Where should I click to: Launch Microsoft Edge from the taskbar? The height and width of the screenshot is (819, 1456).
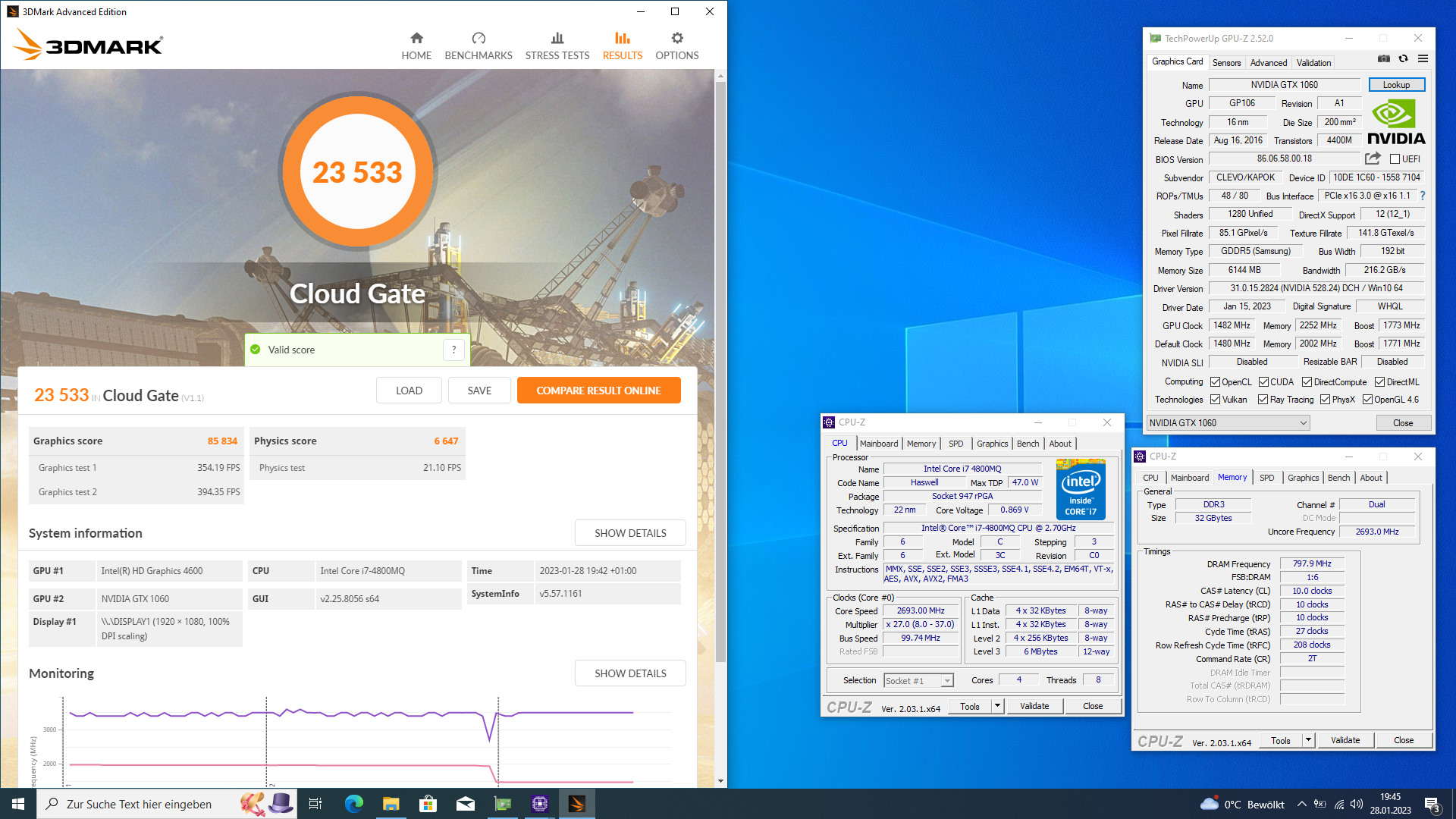click(x=353, y=804)
